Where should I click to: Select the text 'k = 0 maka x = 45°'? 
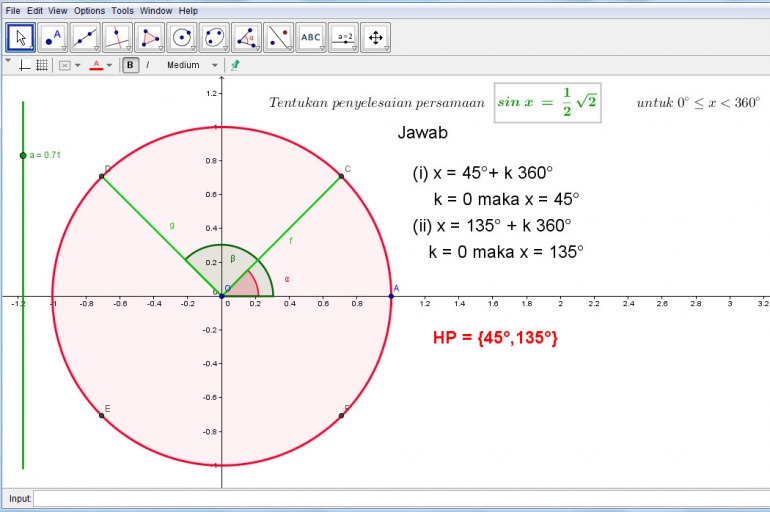coord(506,199)
